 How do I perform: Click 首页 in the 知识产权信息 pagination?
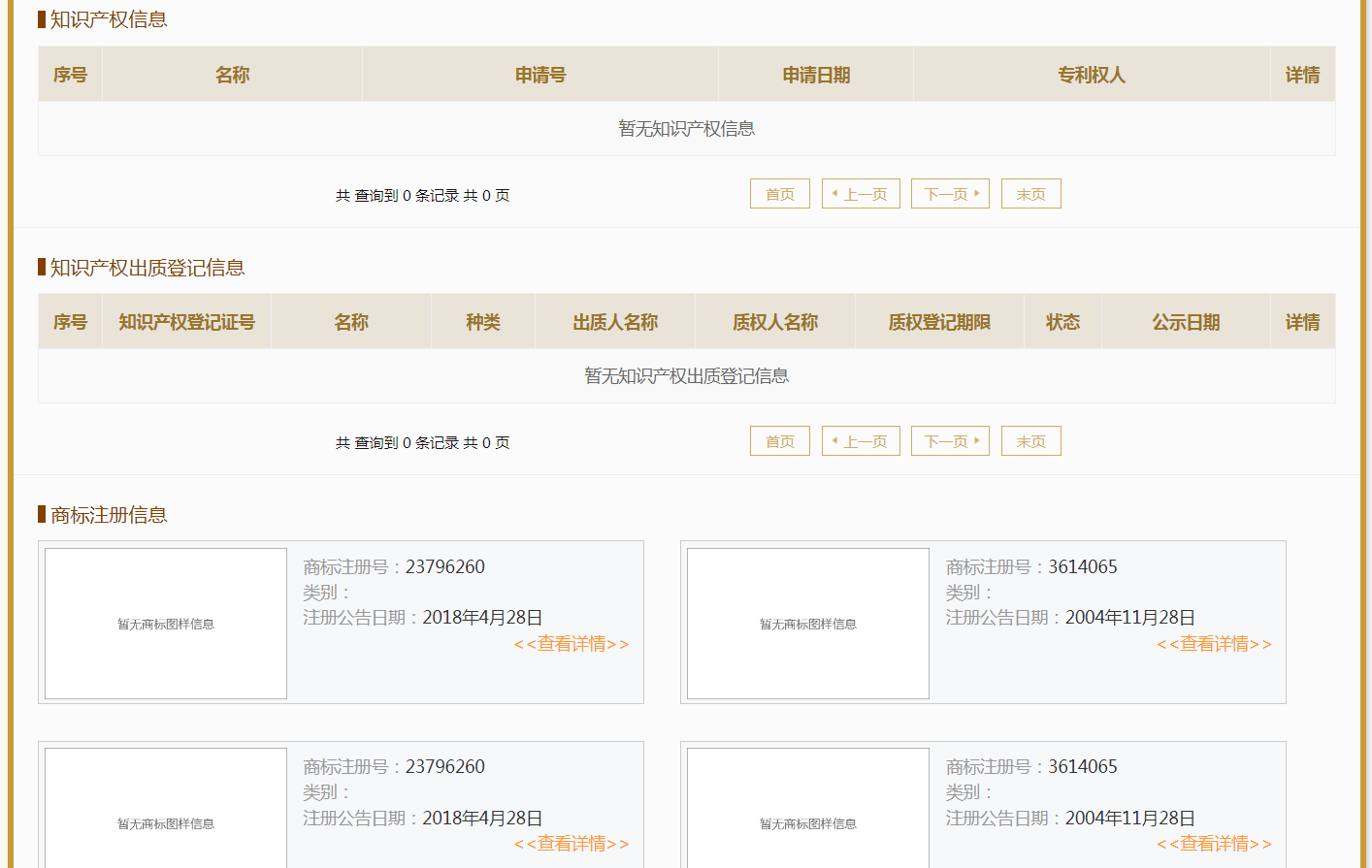779,194
